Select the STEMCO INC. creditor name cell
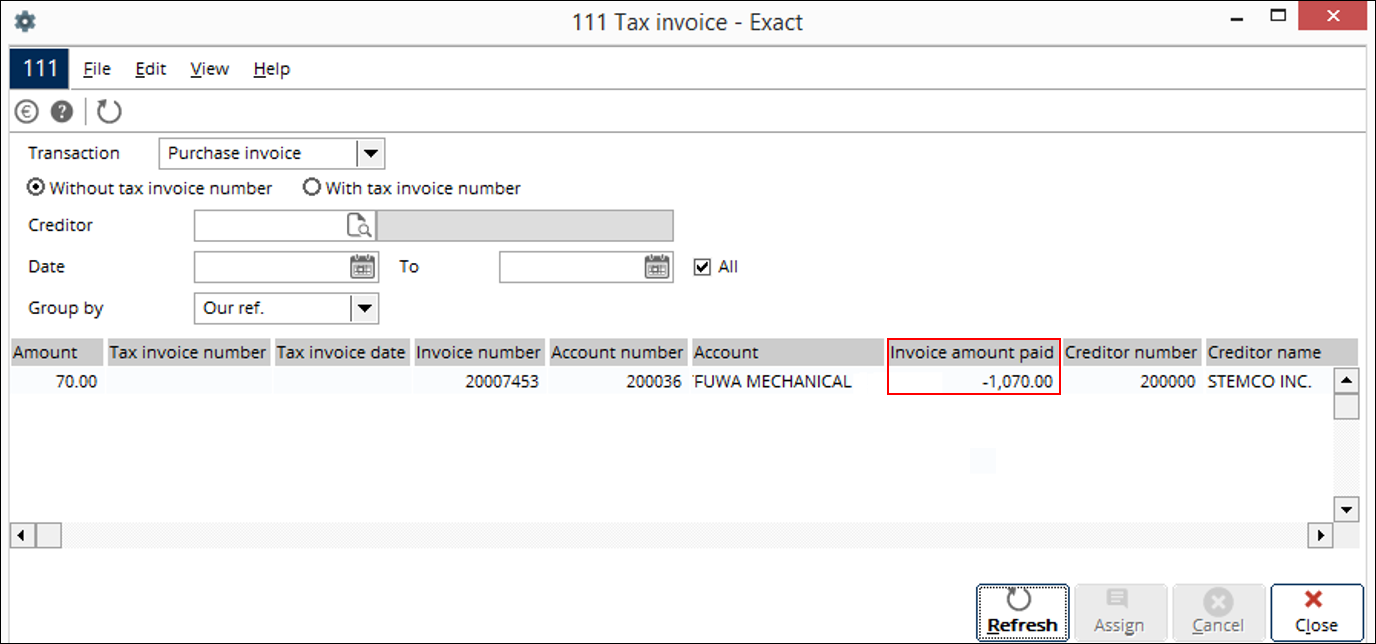Image resolution: width=1376 pixels, height=644 pixels. click(x=1270, y=381)
